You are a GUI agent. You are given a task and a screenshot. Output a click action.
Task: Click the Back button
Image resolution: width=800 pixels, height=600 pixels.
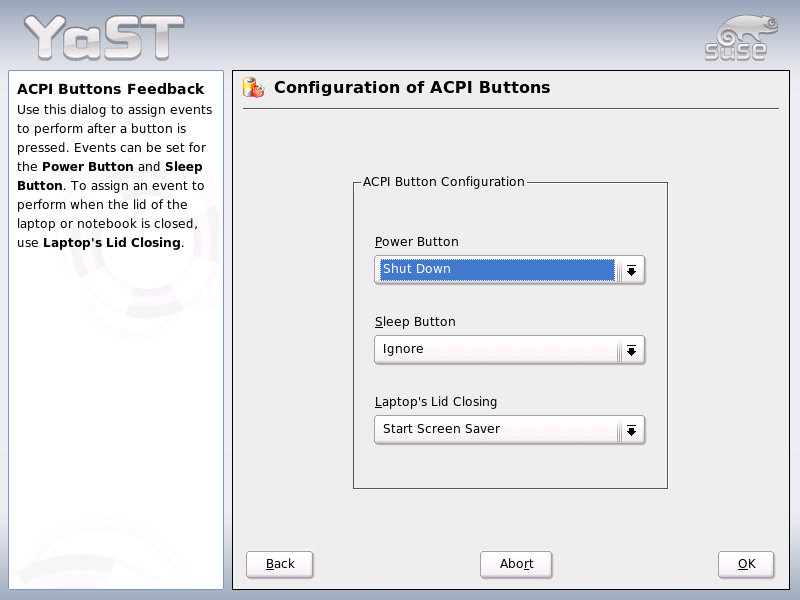point(280,564)
